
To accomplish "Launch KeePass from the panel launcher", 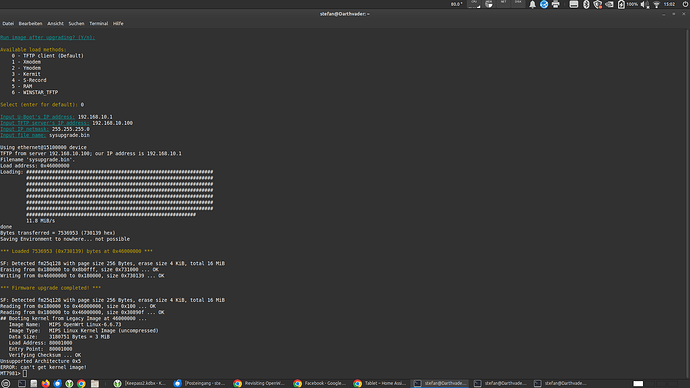I will [69, 384].
